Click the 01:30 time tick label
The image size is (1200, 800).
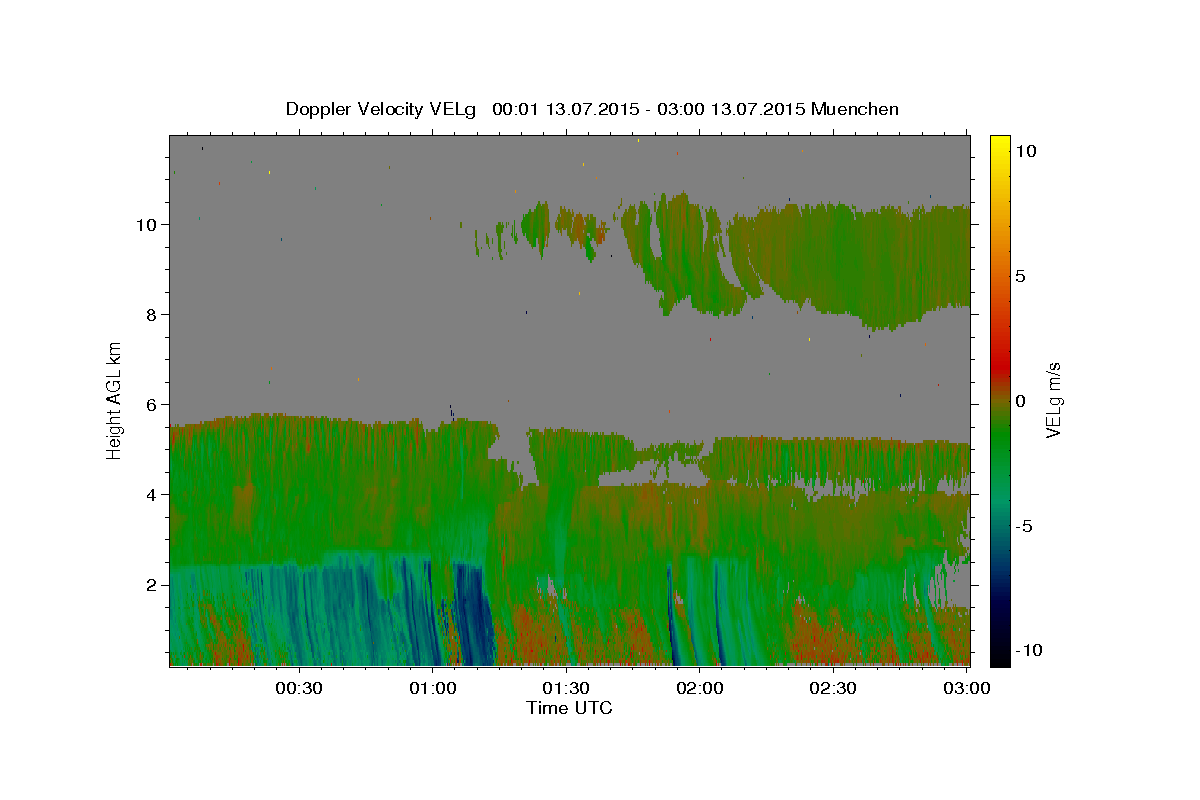click(x=567, y=688)
